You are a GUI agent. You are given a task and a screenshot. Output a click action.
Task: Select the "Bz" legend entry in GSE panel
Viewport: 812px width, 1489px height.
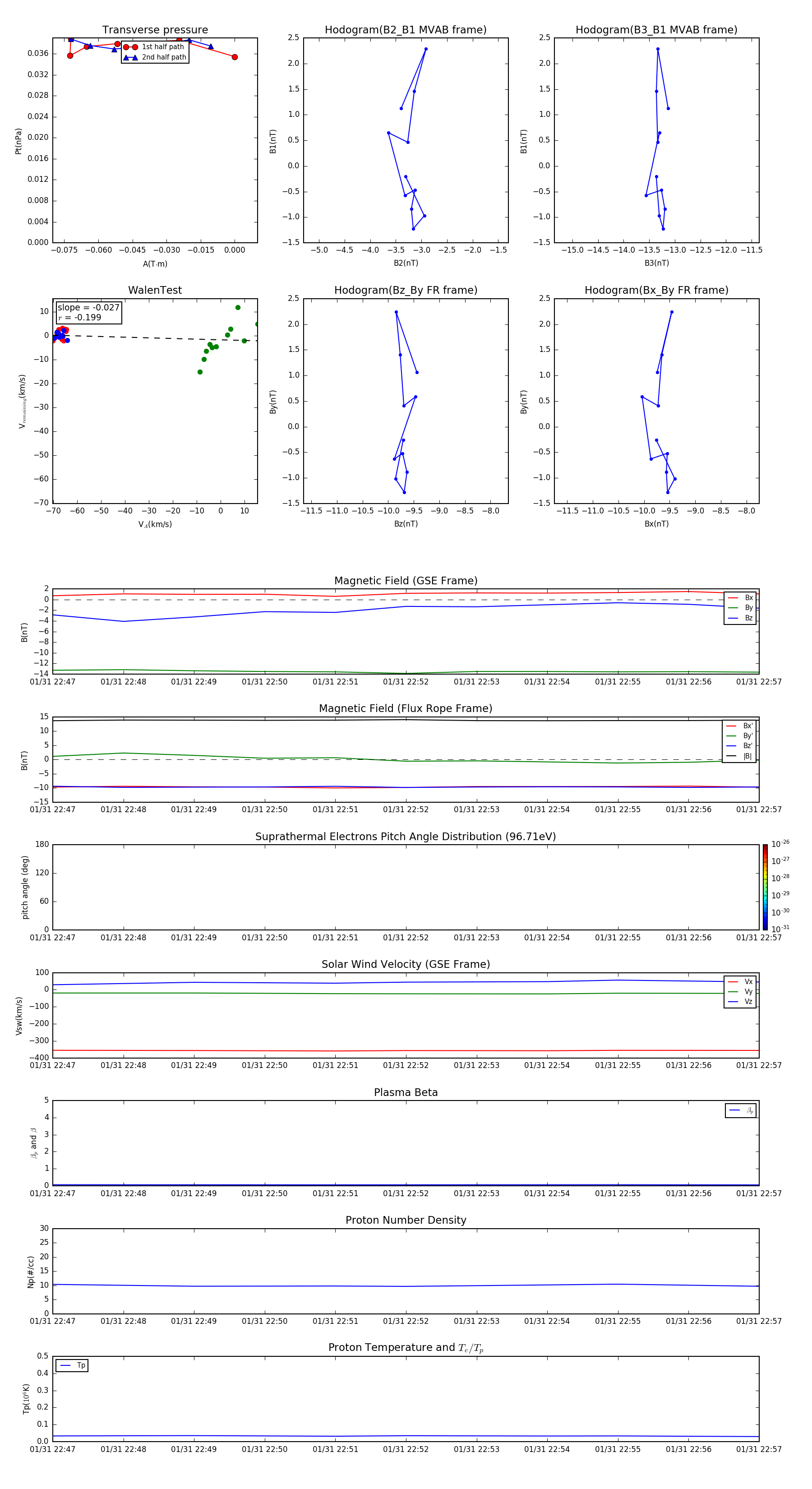coord(740,618)
